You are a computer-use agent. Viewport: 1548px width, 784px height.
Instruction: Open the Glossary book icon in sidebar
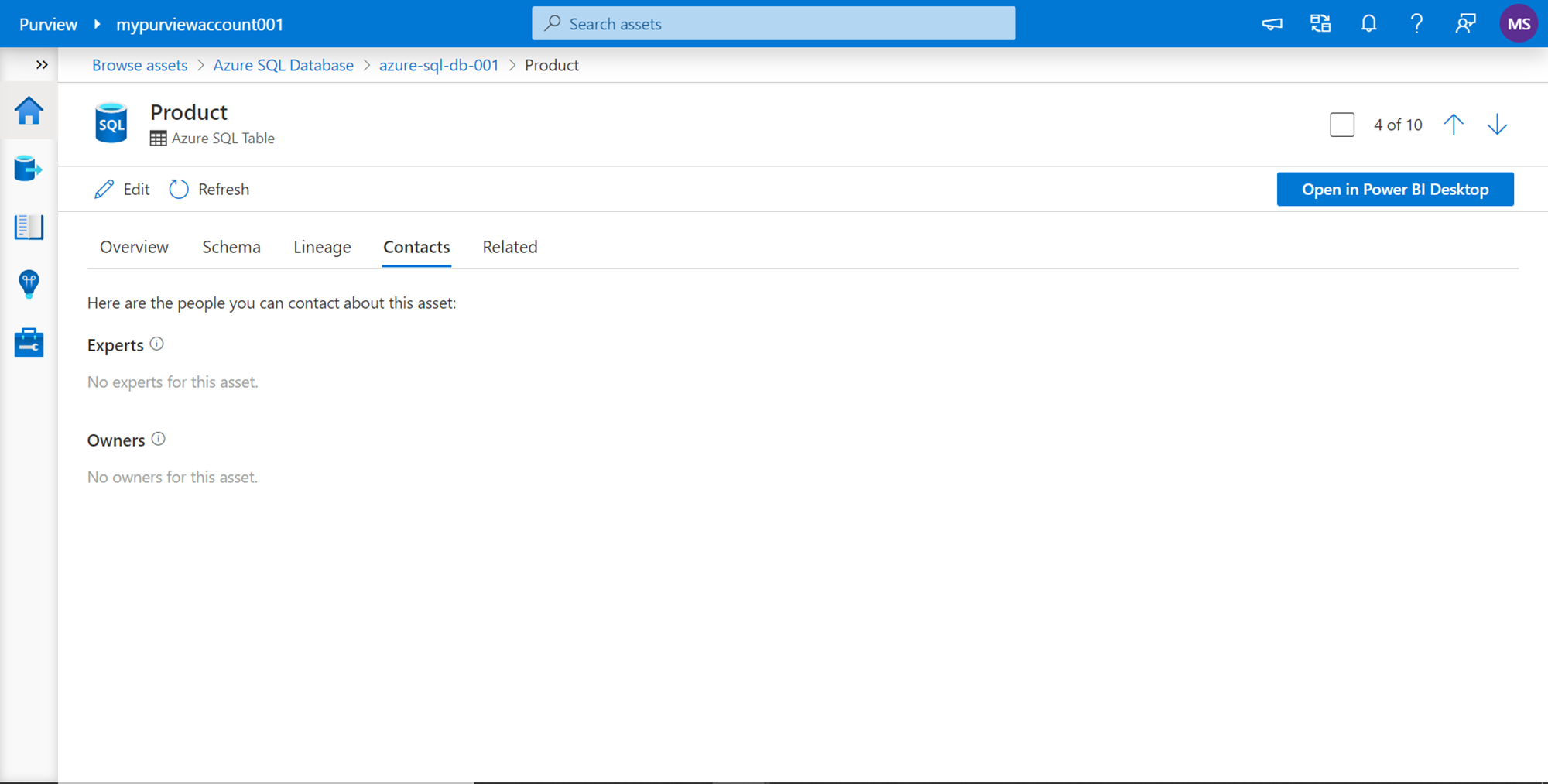(x=29, y=227)
